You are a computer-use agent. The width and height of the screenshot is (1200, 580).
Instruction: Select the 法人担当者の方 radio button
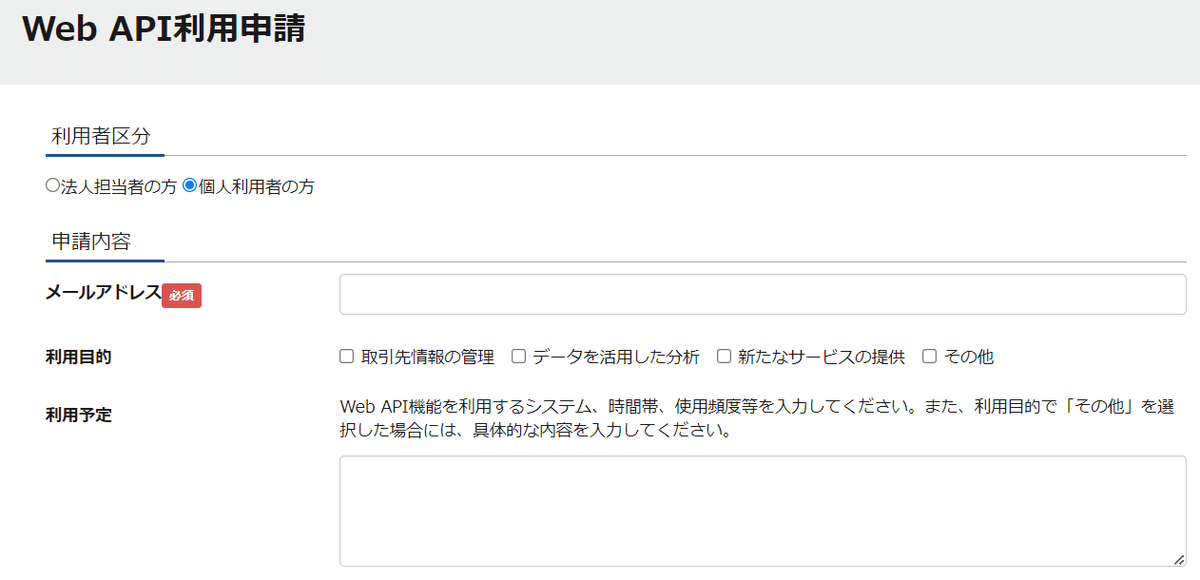pos(50,186)
